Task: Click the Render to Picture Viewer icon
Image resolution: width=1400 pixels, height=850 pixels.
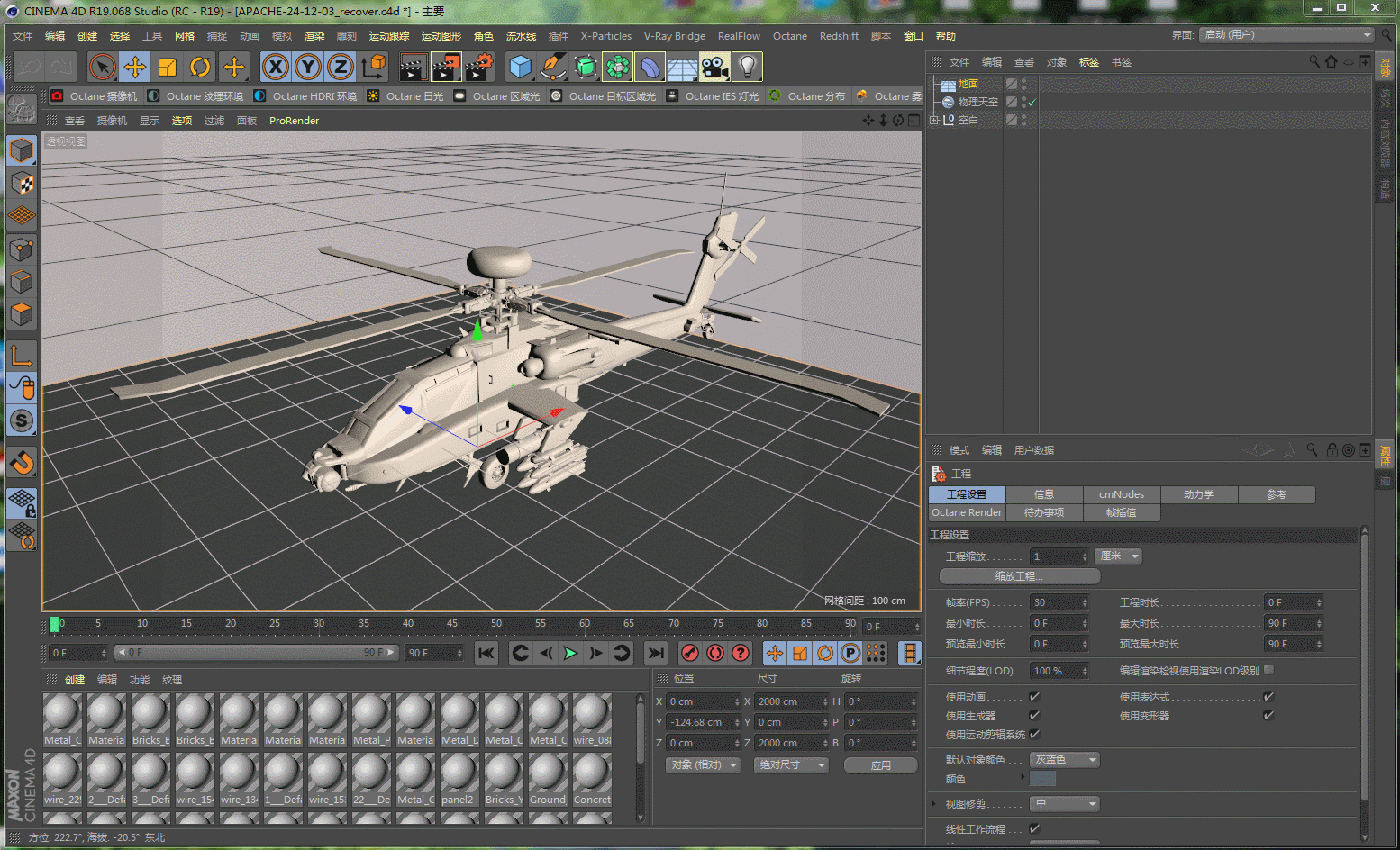Action: pos(448,66)
